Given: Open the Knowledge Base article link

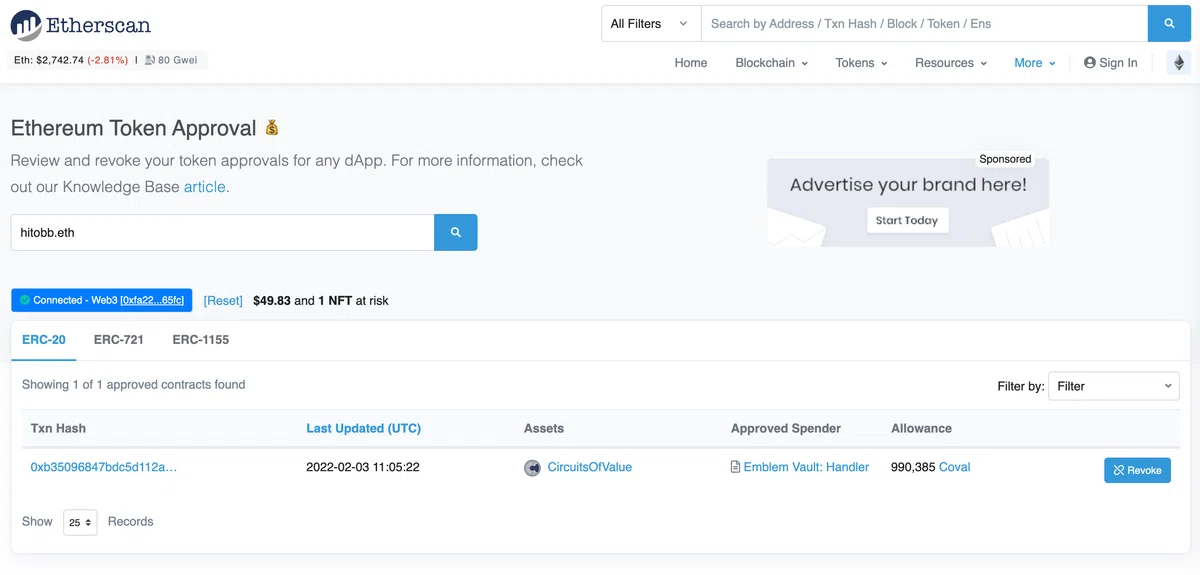Looking at the screenshot, I should point(205,187).
